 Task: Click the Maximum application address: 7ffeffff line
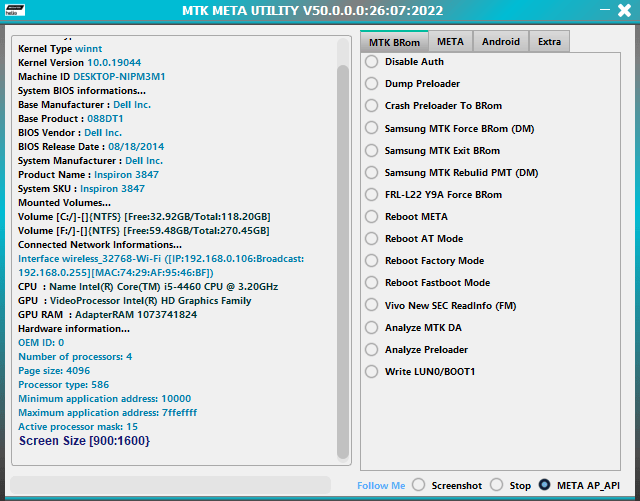coord(107,413)
